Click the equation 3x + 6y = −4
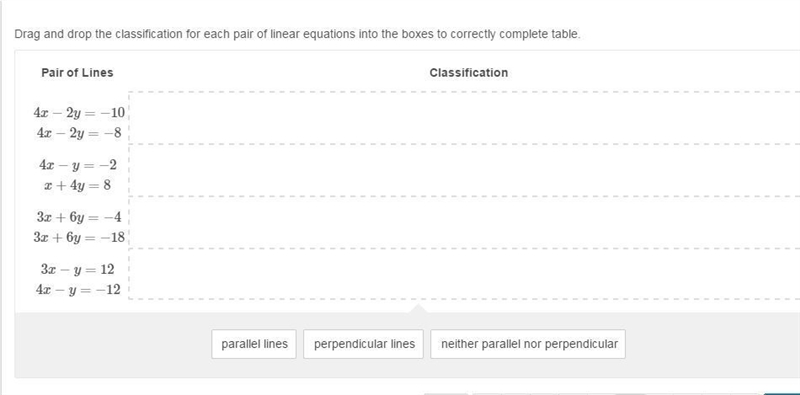The width and height of the screenshot is (800, 395). [79, 217]
